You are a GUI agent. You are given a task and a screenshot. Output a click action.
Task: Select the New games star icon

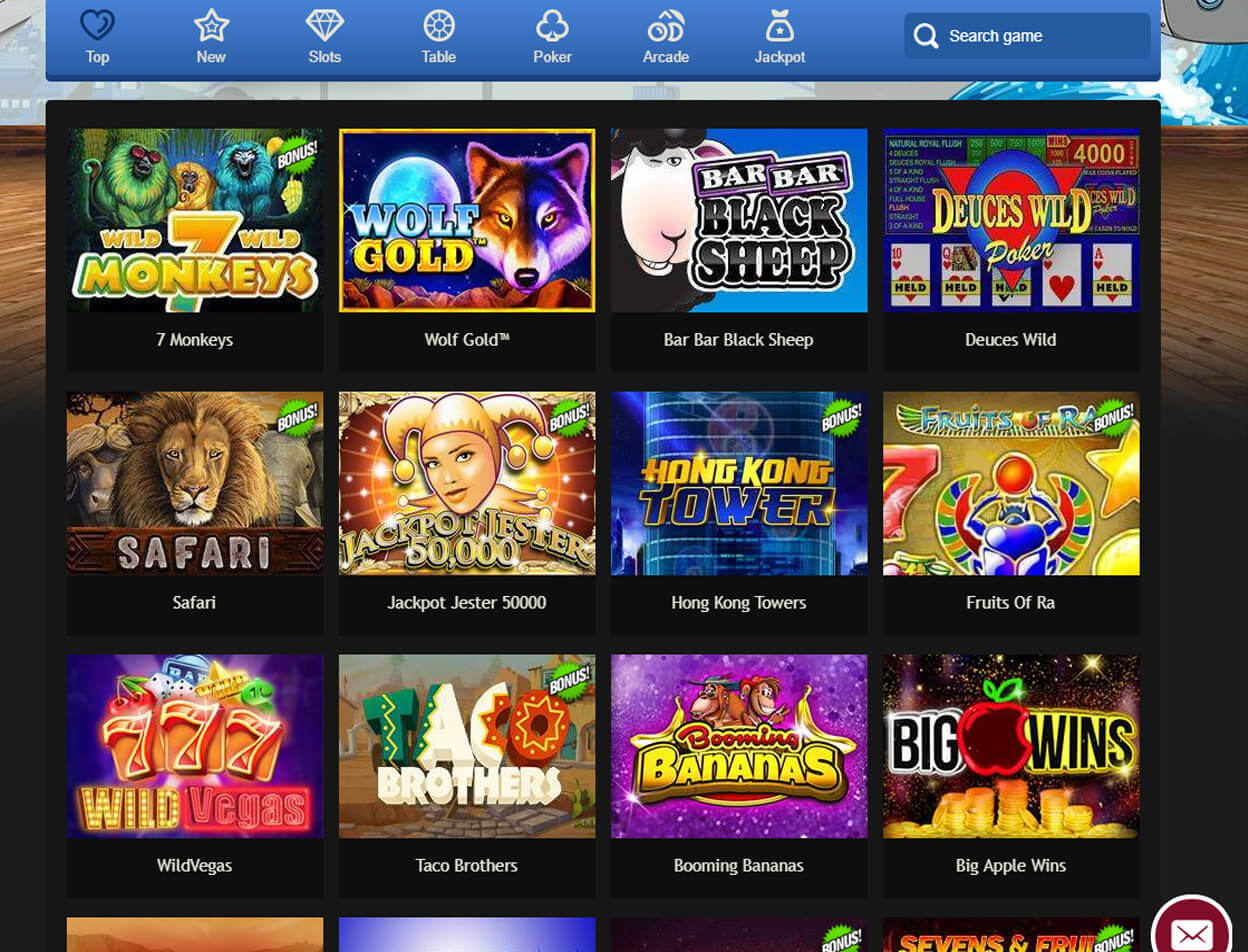[211, 25]
